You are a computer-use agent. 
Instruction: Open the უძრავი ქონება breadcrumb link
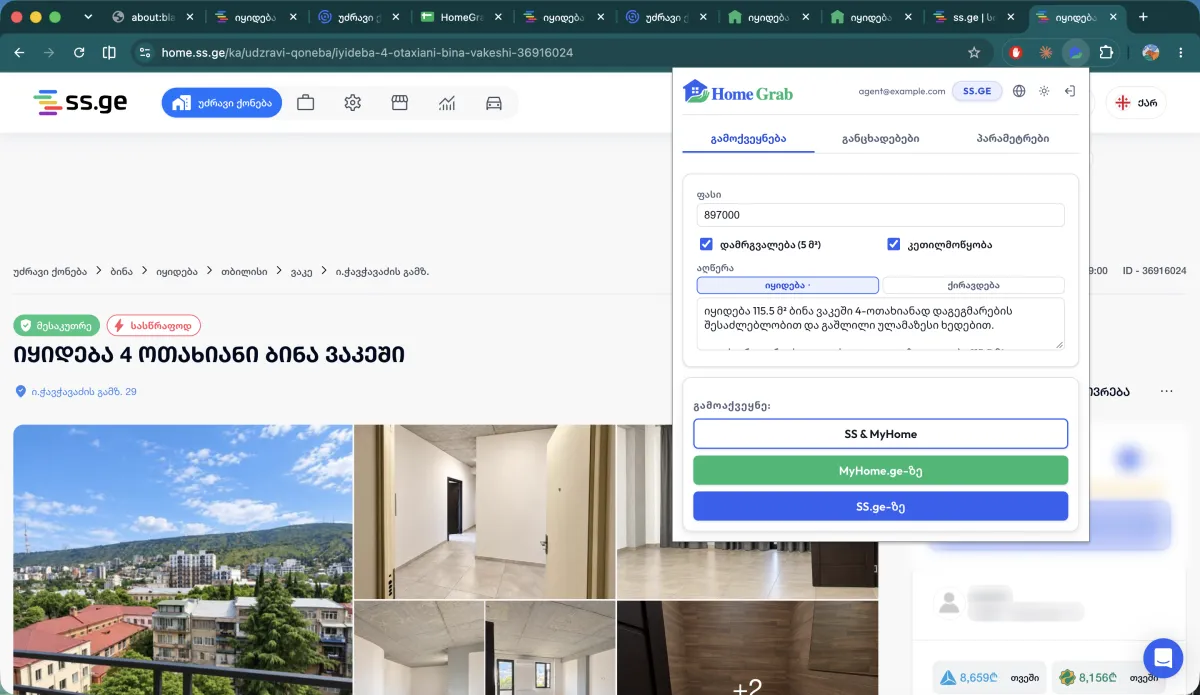(x=50, y=271)
